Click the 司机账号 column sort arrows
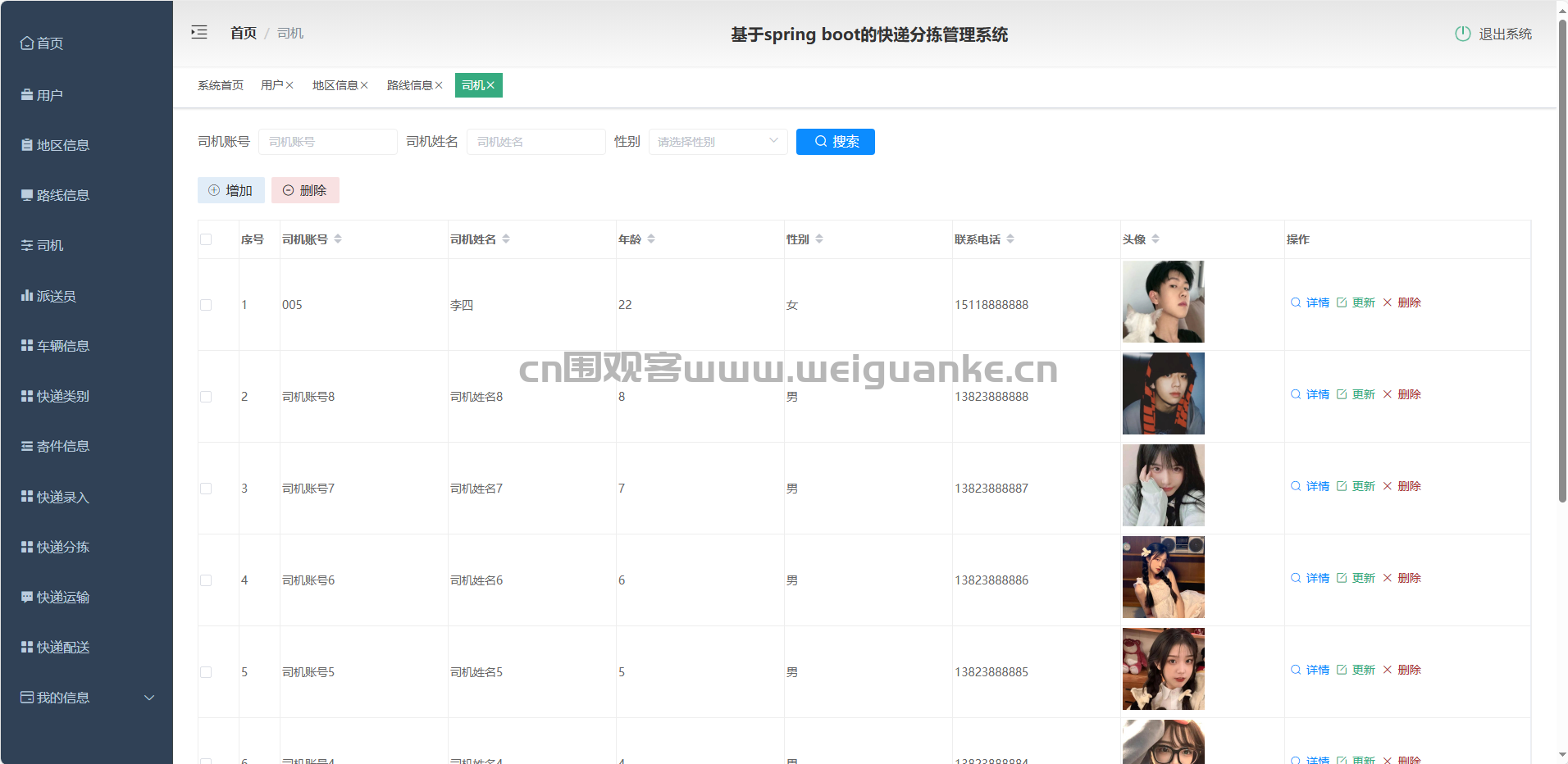The image size is (1568, 764). click(x=338, y=239)
